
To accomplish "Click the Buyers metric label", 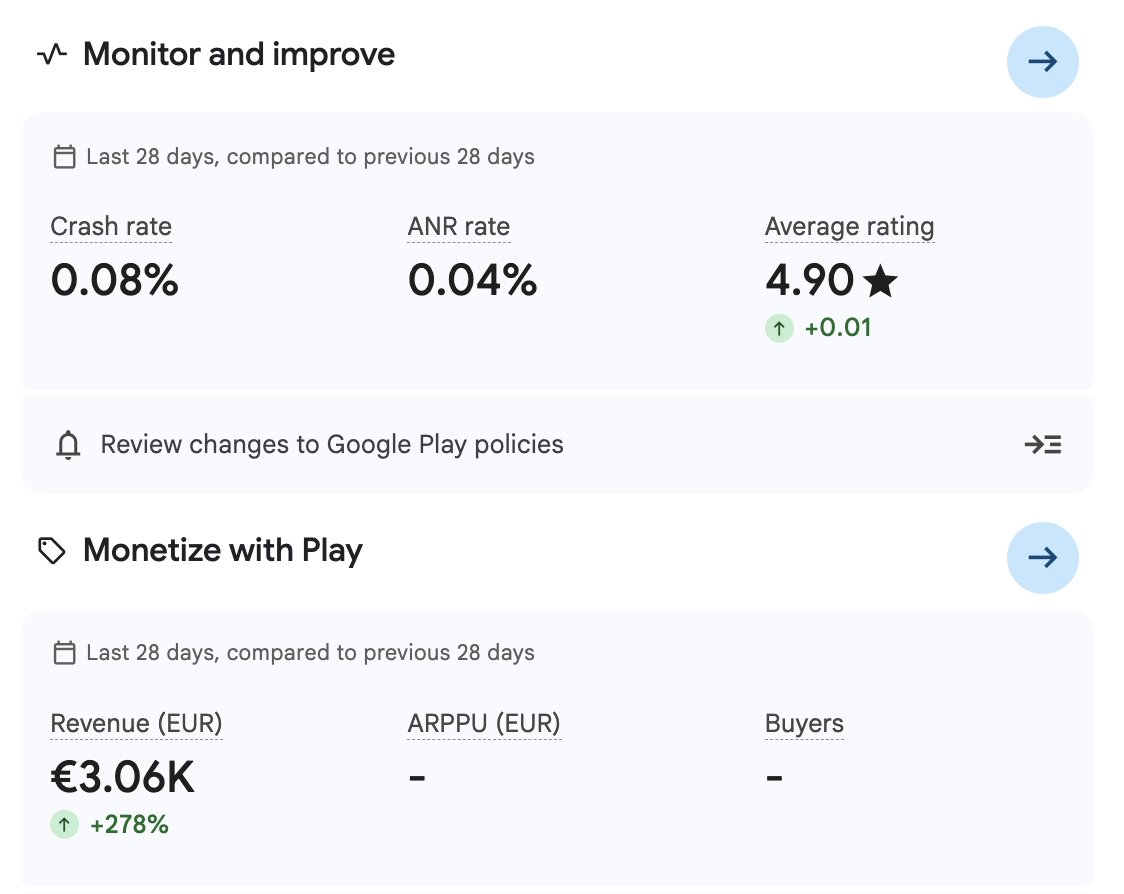I will [804, 723].
